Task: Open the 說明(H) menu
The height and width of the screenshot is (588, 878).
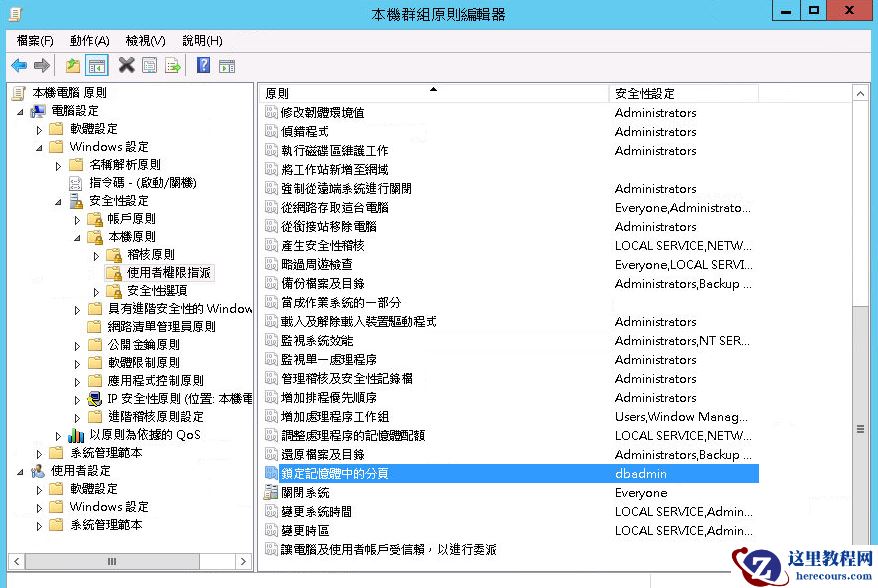Action: pos(202,41)
